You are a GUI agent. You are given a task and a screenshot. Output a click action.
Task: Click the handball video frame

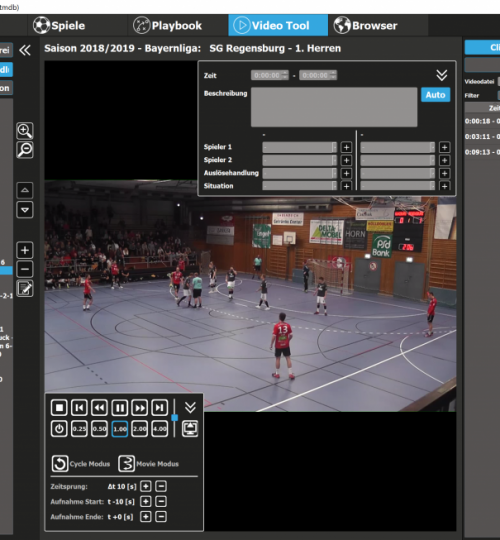tap(250, 295)
